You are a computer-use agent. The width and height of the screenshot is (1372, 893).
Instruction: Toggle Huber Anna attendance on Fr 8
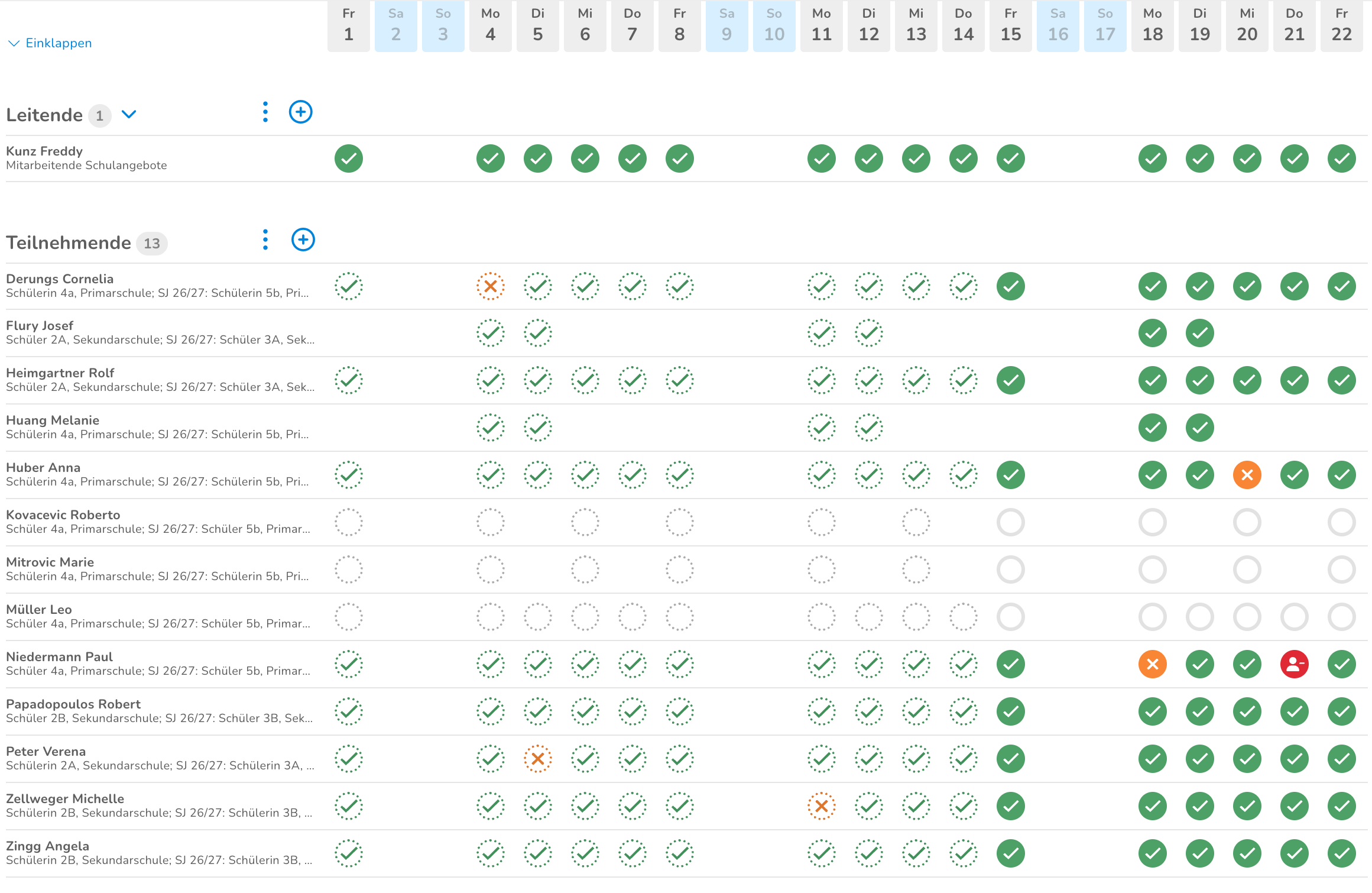[680, 475]
